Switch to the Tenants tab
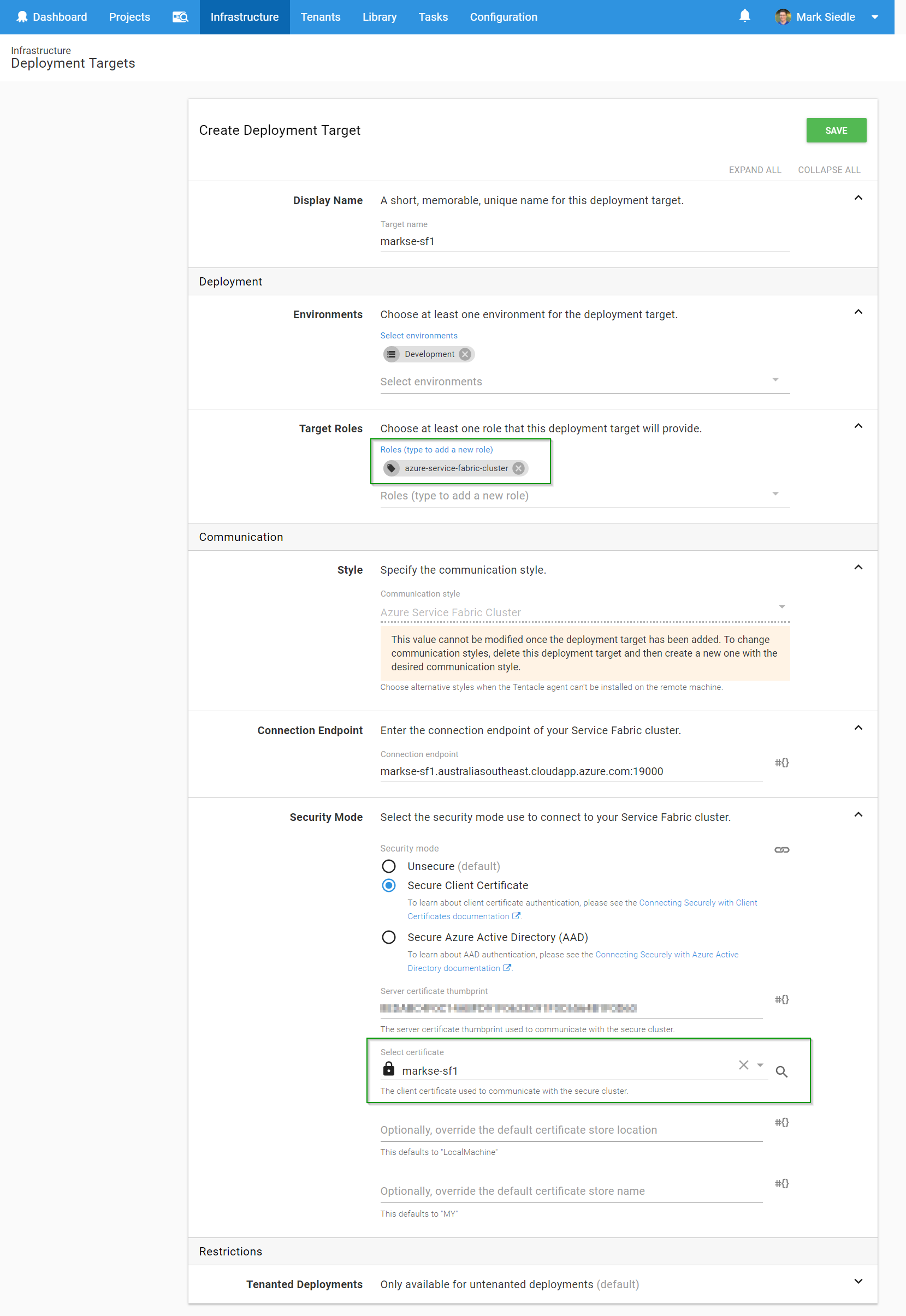This screenshot has width=906, height=1316. pos(320,16)
